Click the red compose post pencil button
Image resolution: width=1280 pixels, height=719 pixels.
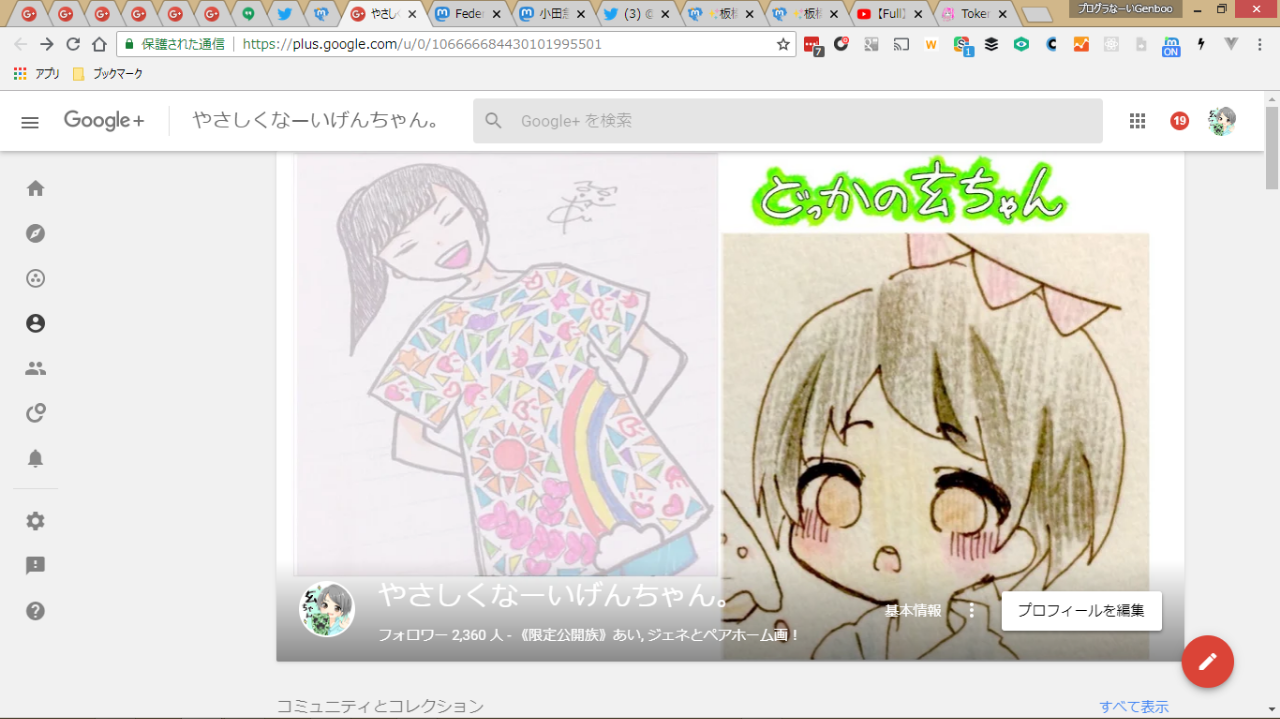tap(1207, 661)
